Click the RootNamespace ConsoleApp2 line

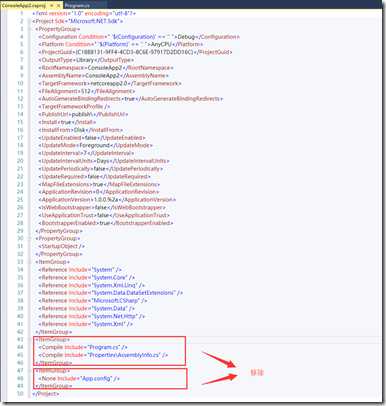tap(106, 68)
